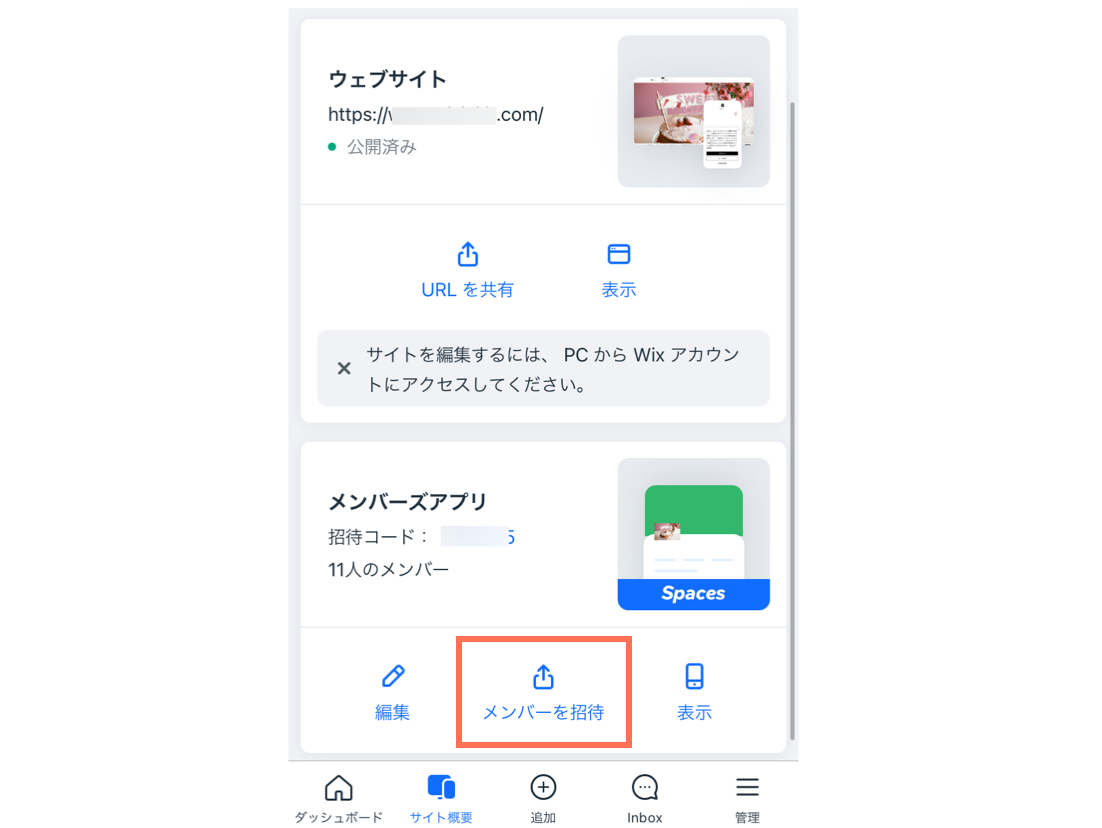Tap the メンバーを招待 label text

(543, 712)
